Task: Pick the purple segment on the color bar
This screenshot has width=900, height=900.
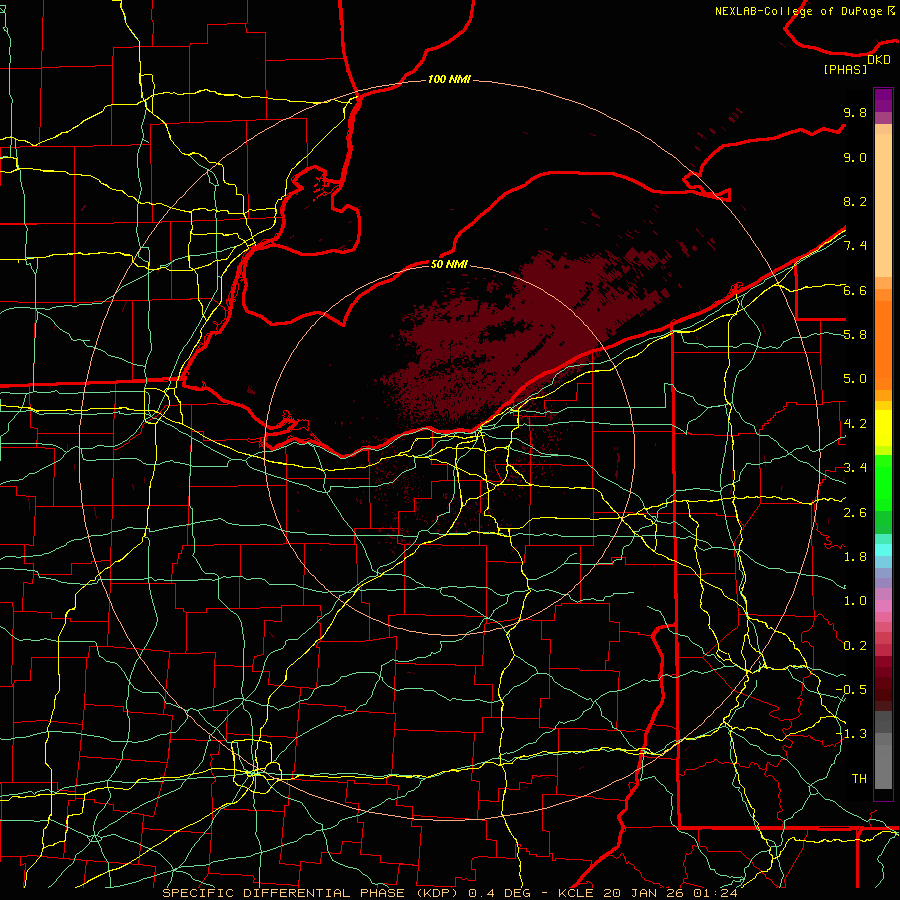Action: (x=883, y=100)
